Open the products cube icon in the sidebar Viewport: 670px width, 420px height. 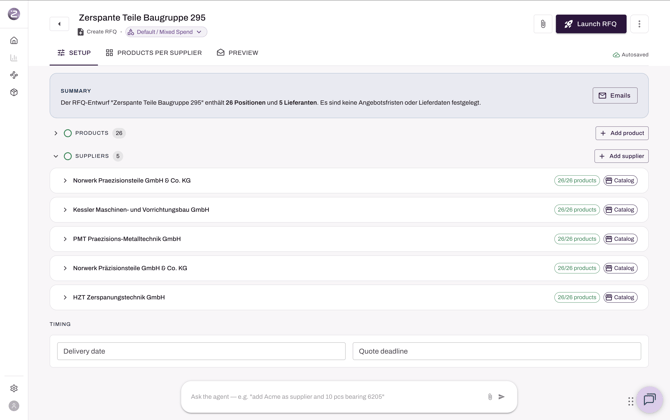(14, 92)
